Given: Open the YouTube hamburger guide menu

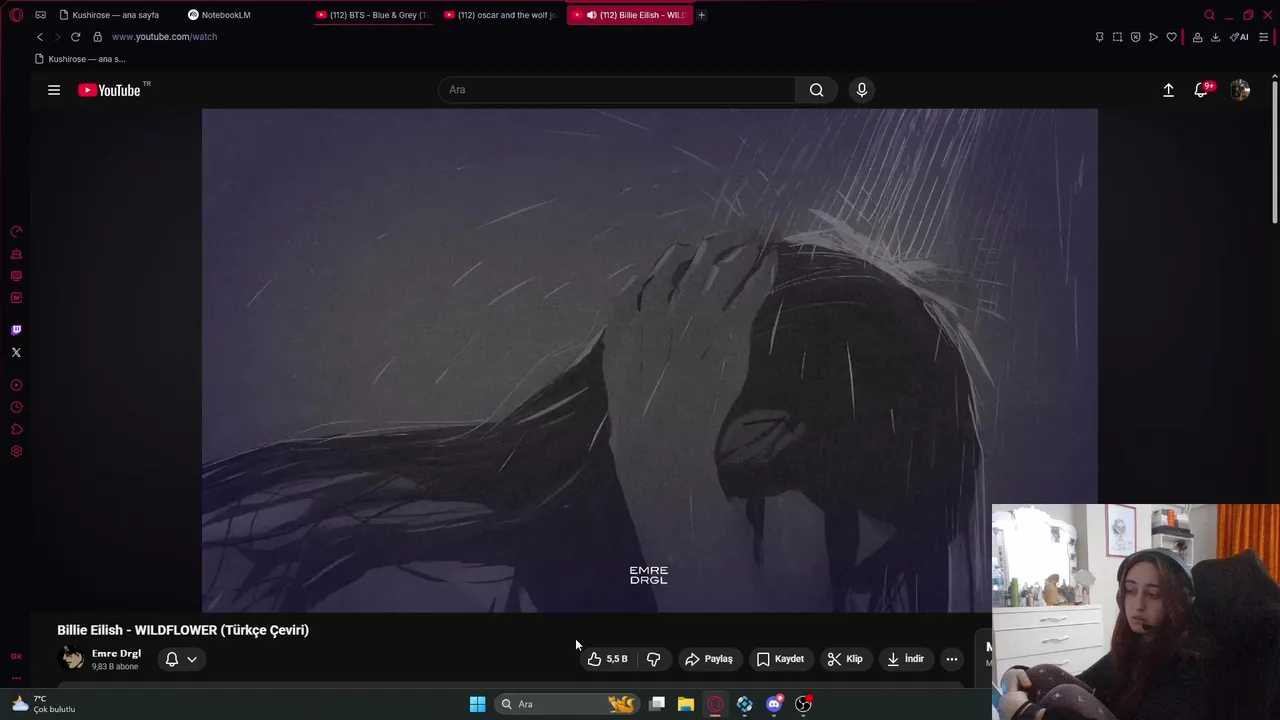Looking at the screenshot, I should point(54,90).
